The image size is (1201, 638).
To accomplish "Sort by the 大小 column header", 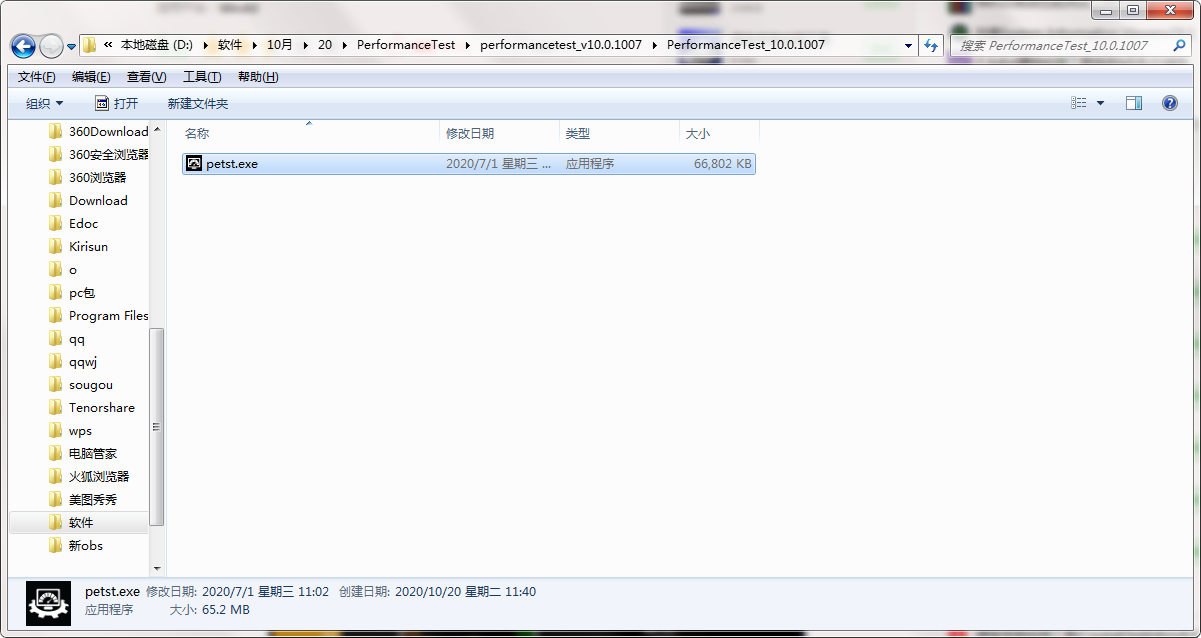I will [720, 133].
